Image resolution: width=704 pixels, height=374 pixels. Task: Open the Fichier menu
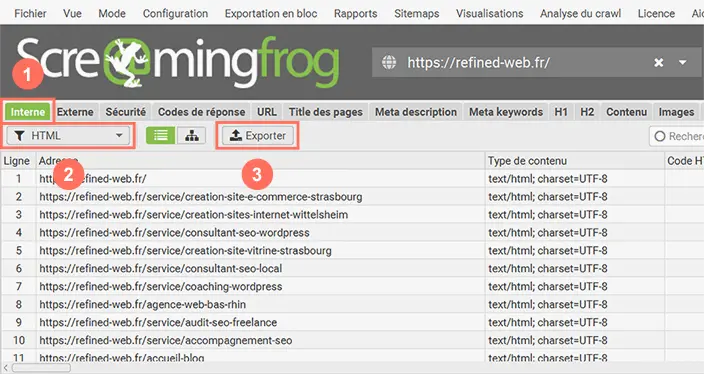(x=30, y=13)
